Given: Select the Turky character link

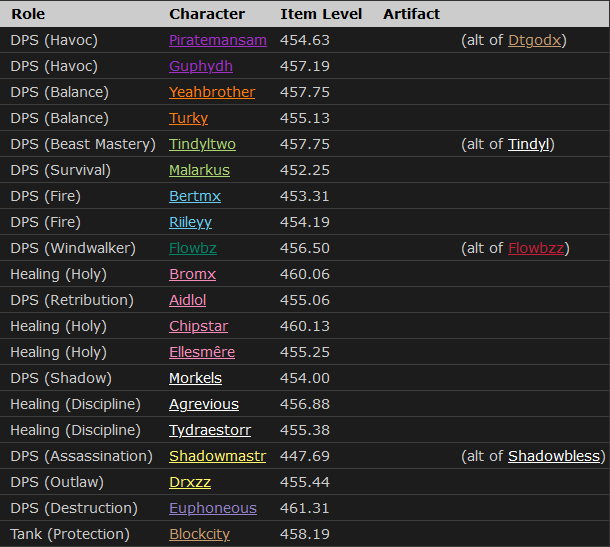Looking at the screenshot, I should pyautogui.click(x=188, y=118).
